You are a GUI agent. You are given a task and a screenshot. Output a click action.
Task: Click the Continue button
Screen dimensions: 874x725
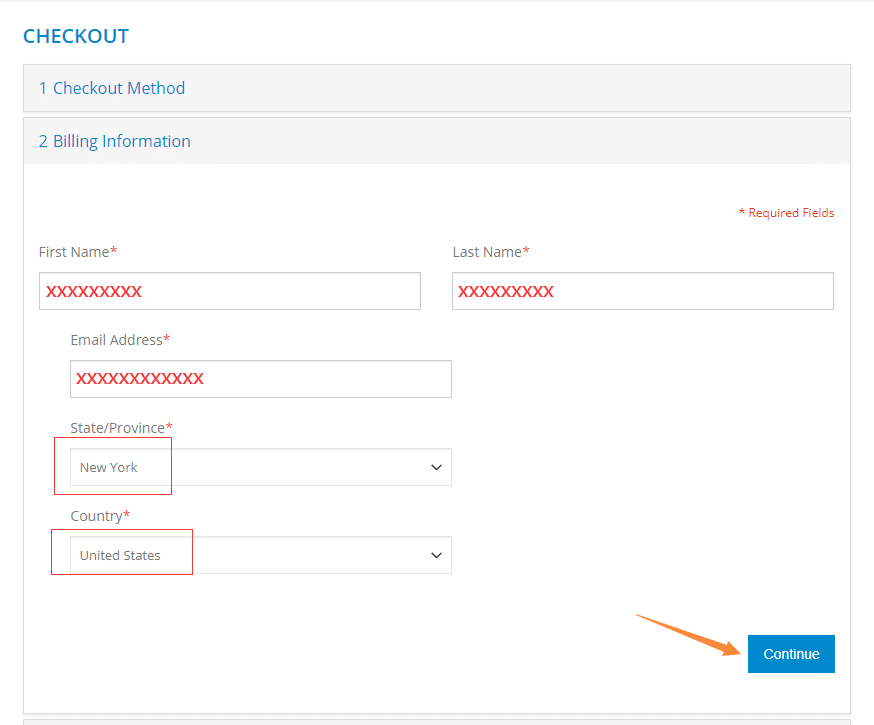pyautogui.click(x=791, y=654)
